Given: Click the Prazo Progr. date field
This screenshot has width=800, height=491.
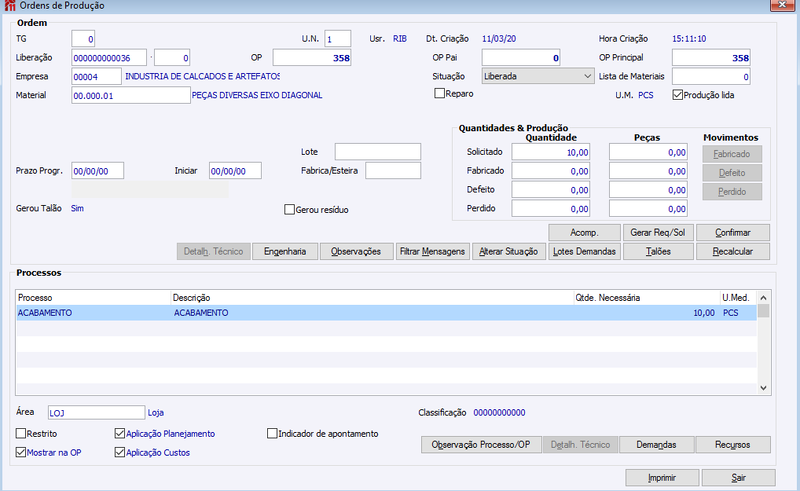Looking at the screenshot, I should [97, 171].
